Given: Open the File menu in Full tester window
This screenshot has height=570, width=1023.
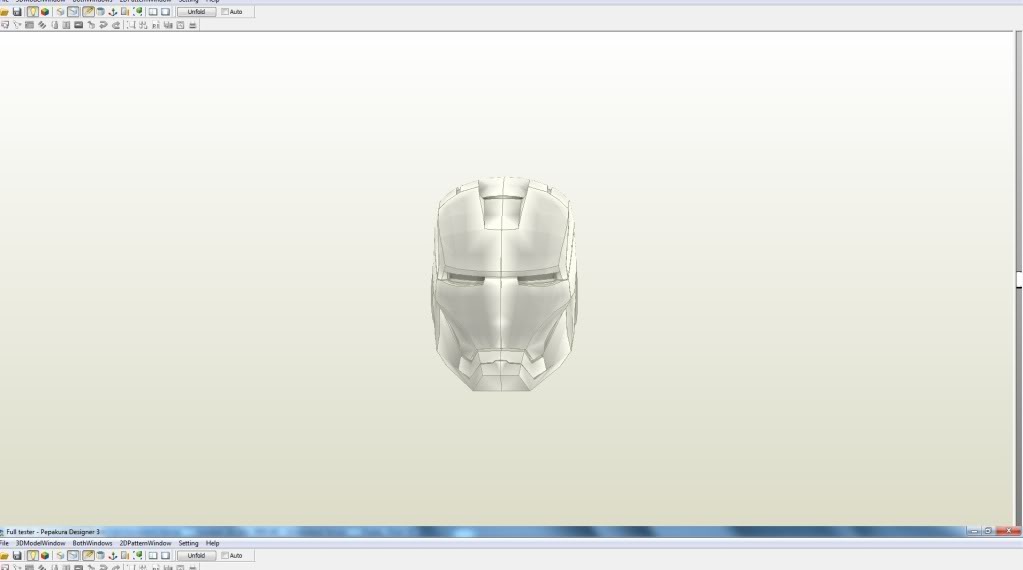Looking at the screenshot, I should 4,543.
